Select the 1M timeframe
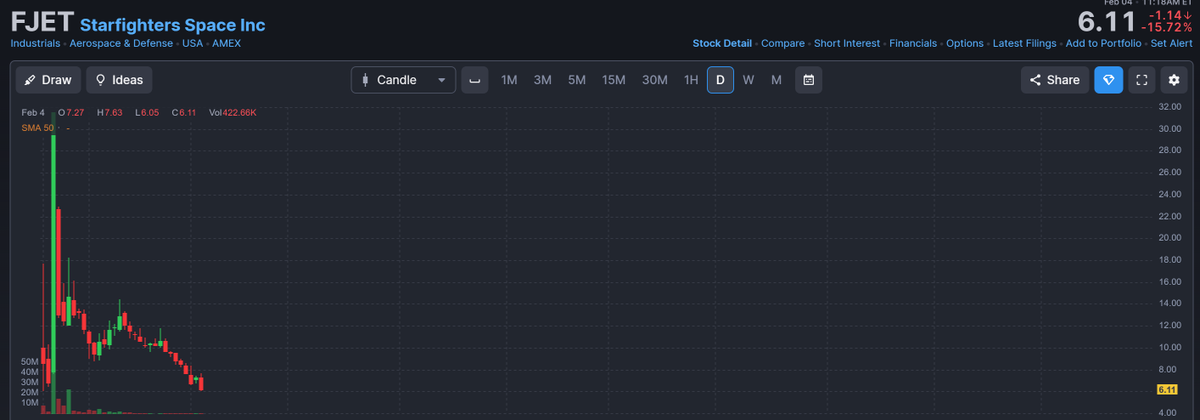The height and width of the screenshot is (420, 1200). click(509, 80)
